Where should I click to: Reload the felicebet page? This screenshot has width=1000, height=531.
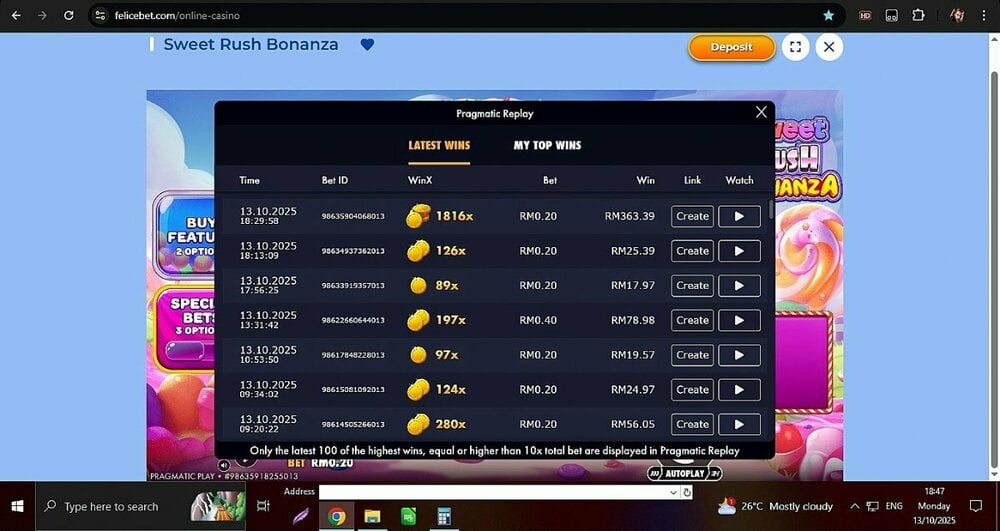[x=68, y=15]
